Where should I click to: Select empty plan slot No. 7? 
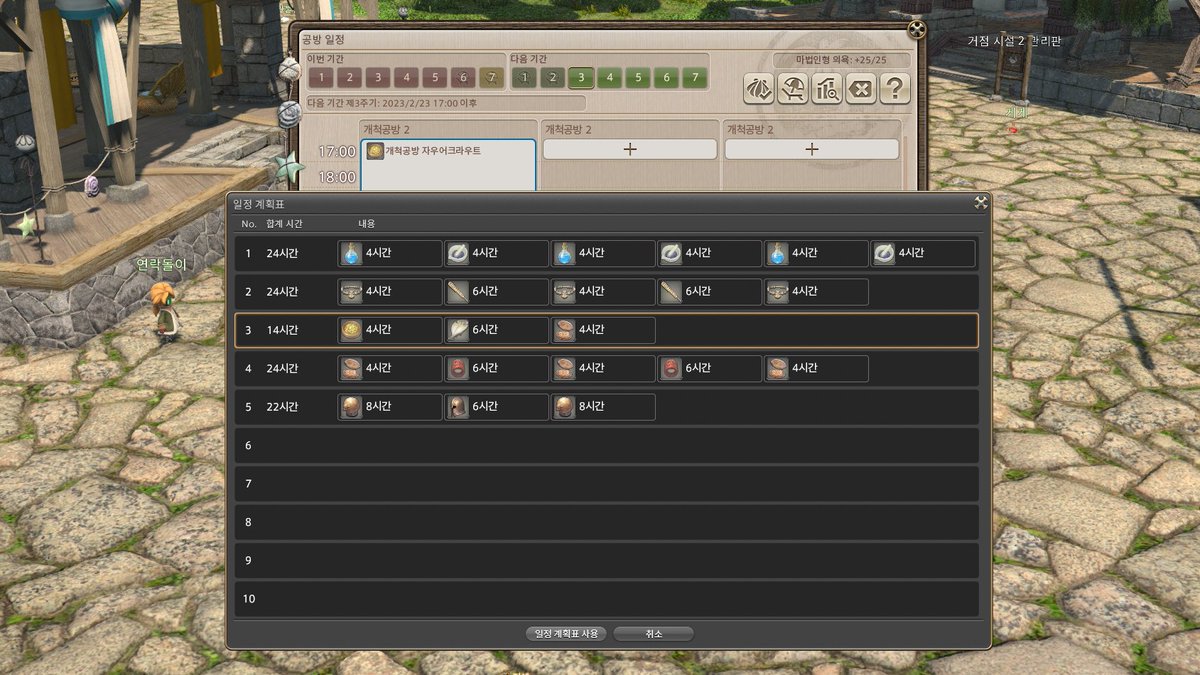606,484
